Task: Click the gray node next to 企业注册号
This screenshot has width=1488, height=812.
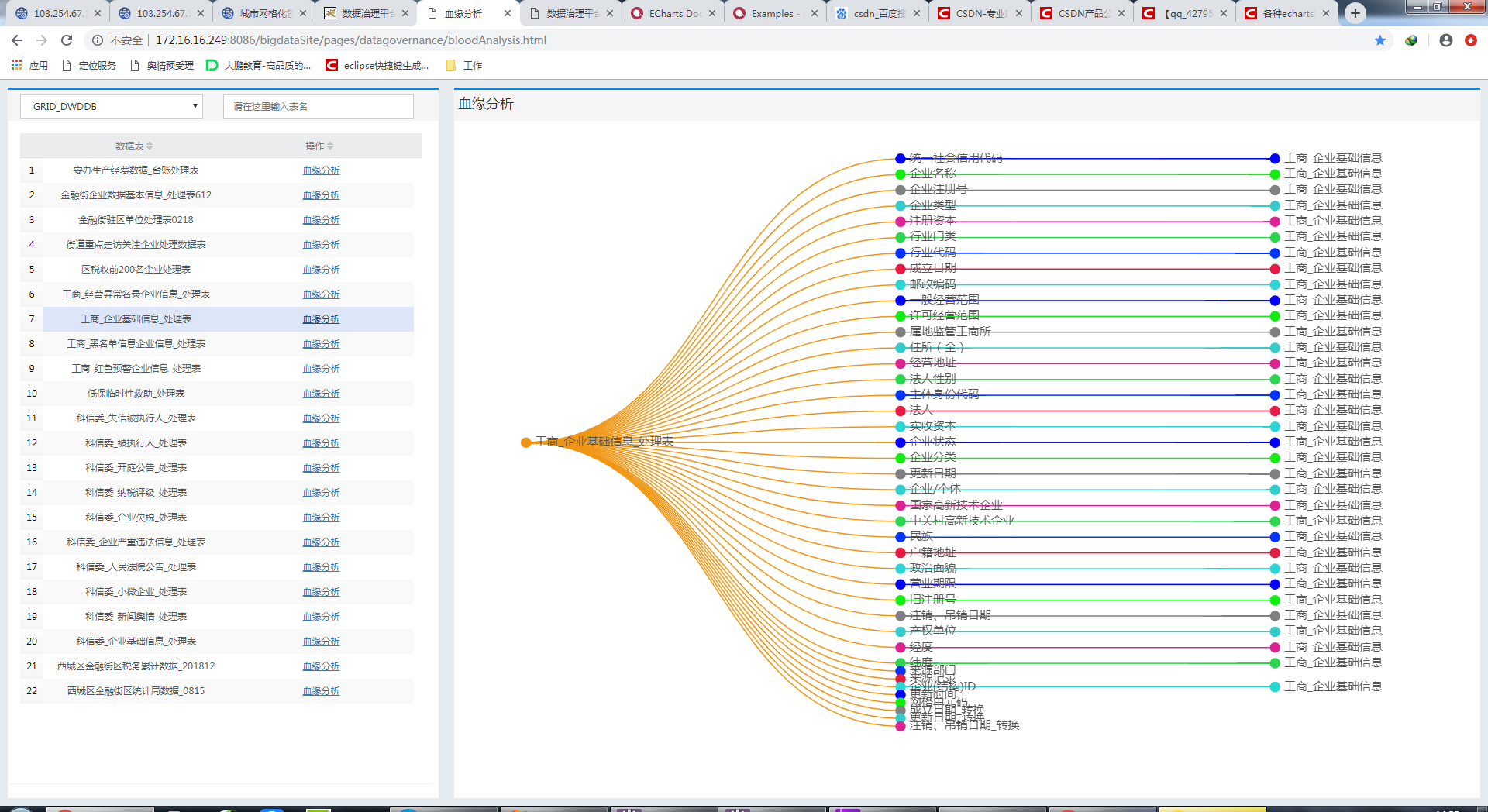Action: coord(901,190)
